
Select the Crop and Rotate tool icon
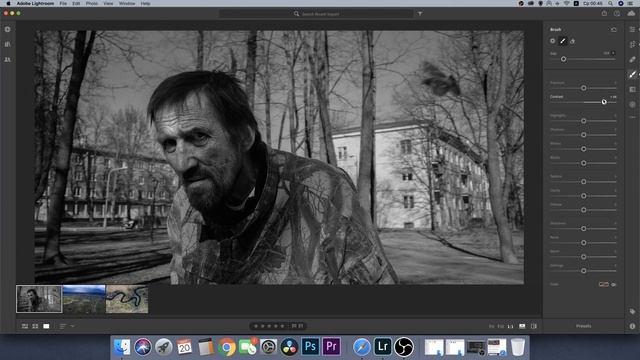click(633, 44)
